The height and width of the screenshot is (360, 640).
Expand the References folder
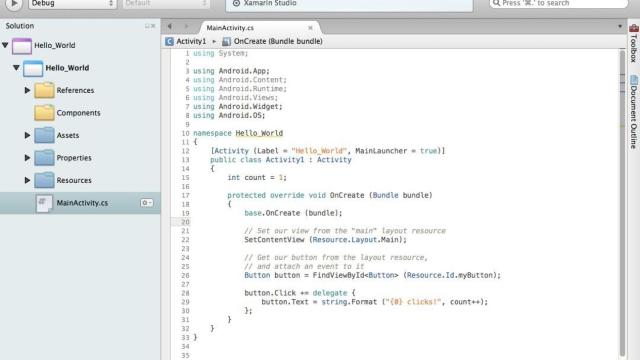(27, 90)
